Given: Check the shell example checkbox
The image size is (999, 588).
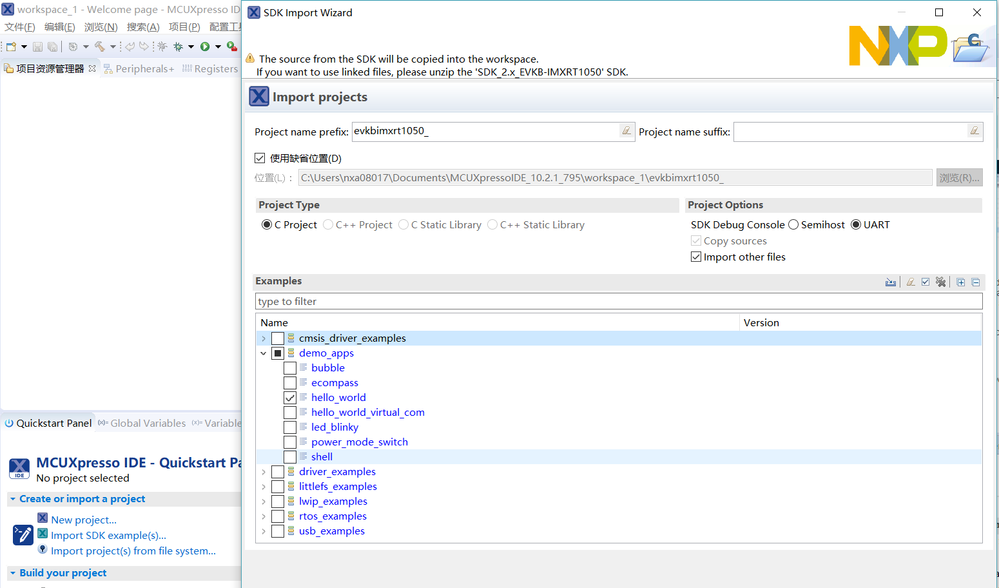Looking at the screenshot, I should click(290, 457).
